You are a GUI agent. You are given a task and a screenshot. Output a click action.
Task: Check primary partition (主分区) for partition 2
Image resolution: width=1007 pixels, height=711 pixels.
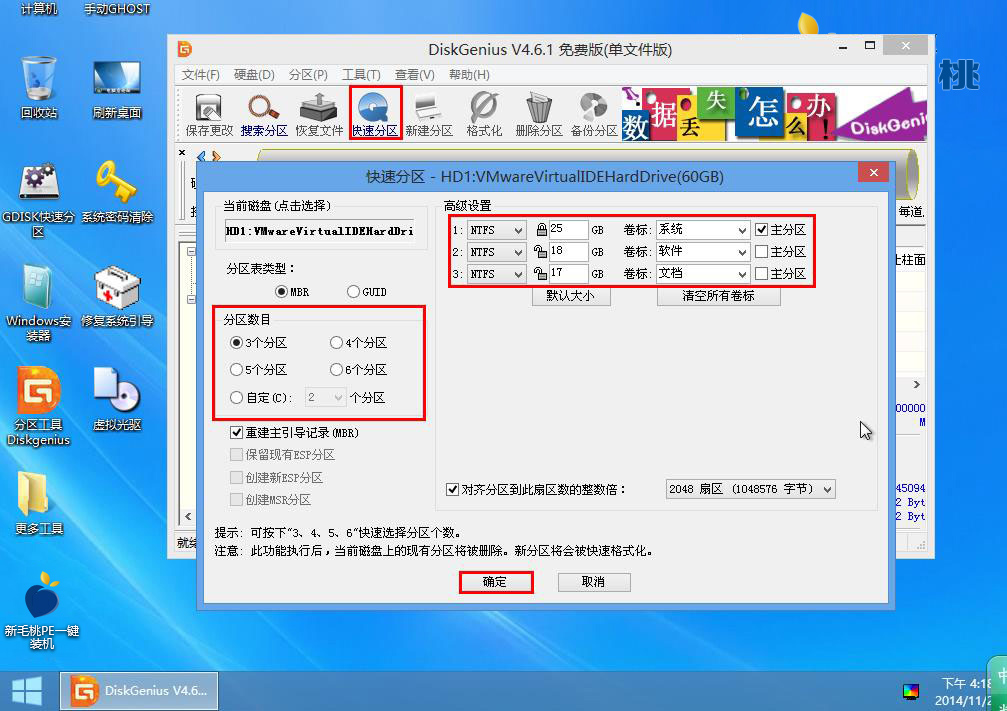coord(762,252)
